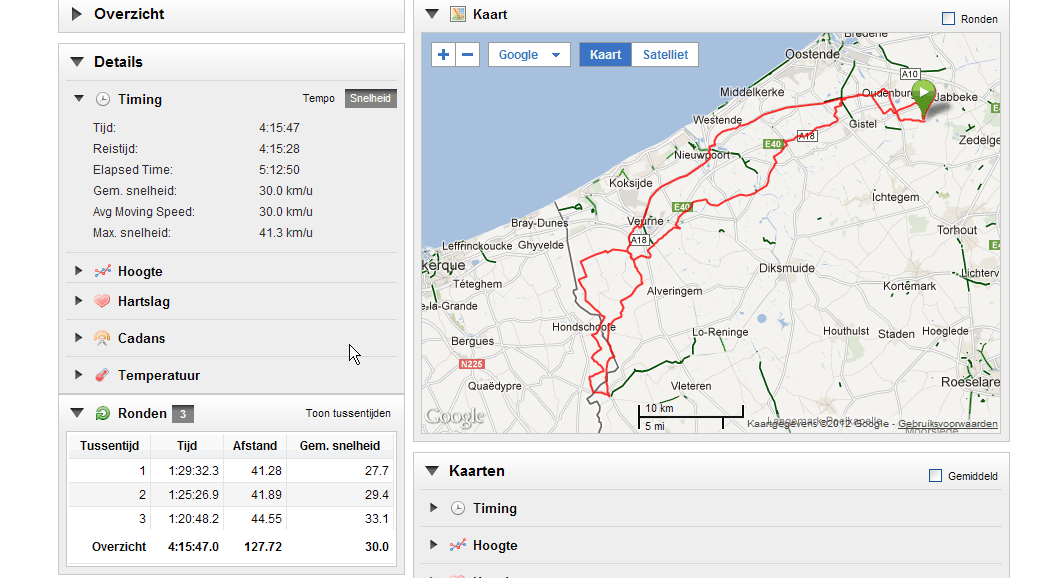The image size is (1056, 578).
Task: Expand the Hoogte section in Details
Action: (79, 271)
